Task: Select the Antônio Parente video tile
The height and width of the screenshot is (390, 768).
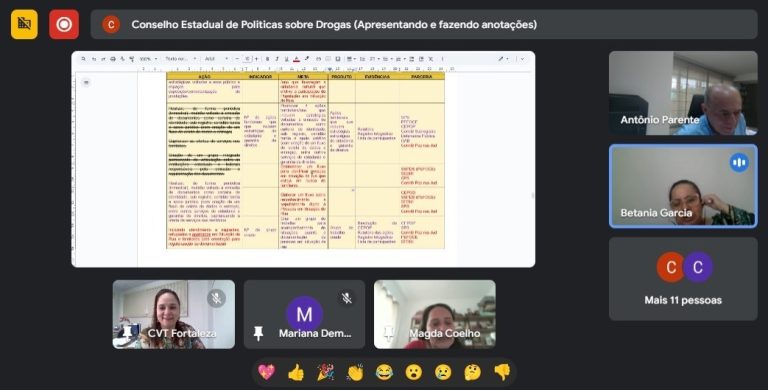Action: (x=683, y=93)
